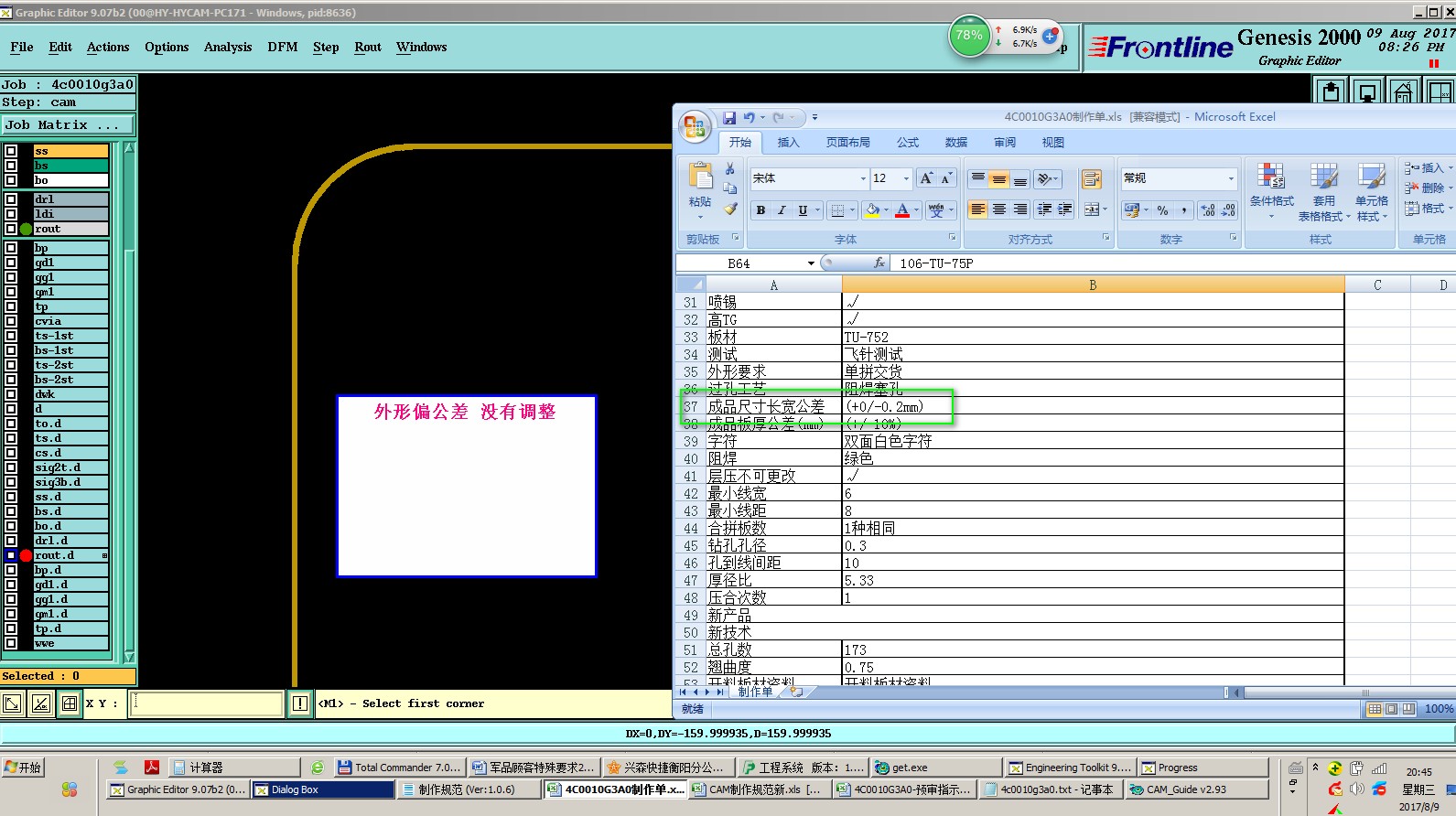This screenshot has height=816, width=1456.
Task: Switch to the 公式 ribbon tab
Action: (908, 143)
